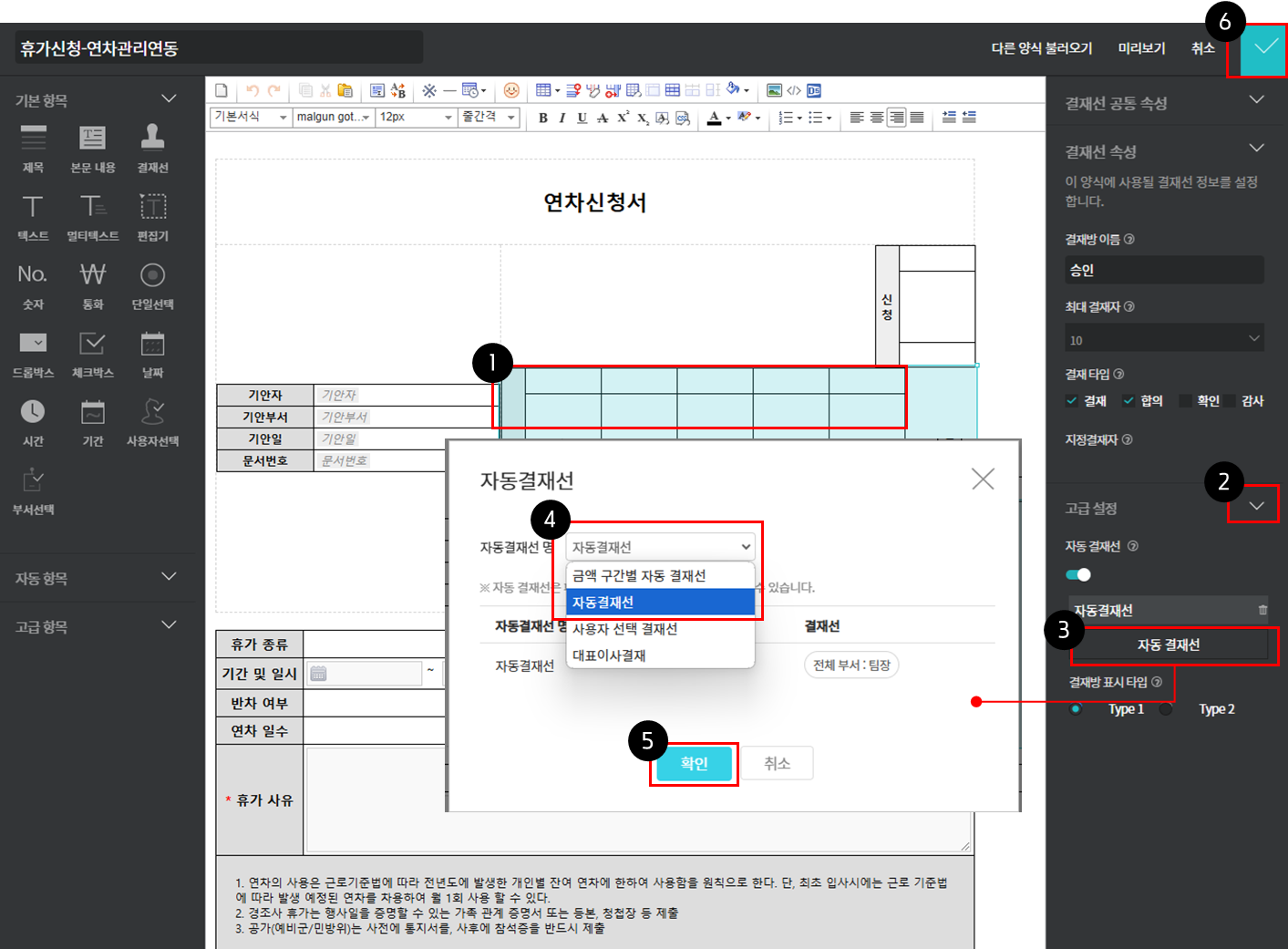Viewport: 1288px width, 949px height.
Task: Select the 사용자선택 user picker icon
Action: click(x=152, y=412)
